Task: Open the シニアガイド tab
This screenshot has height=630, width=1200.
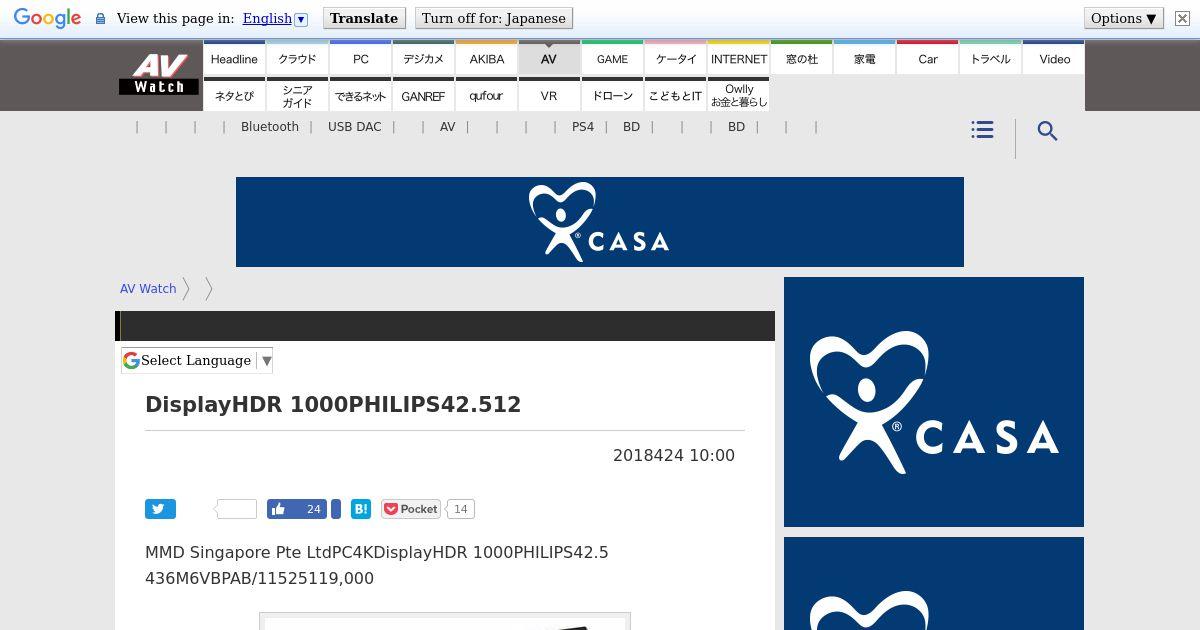Action: [297, 95]
